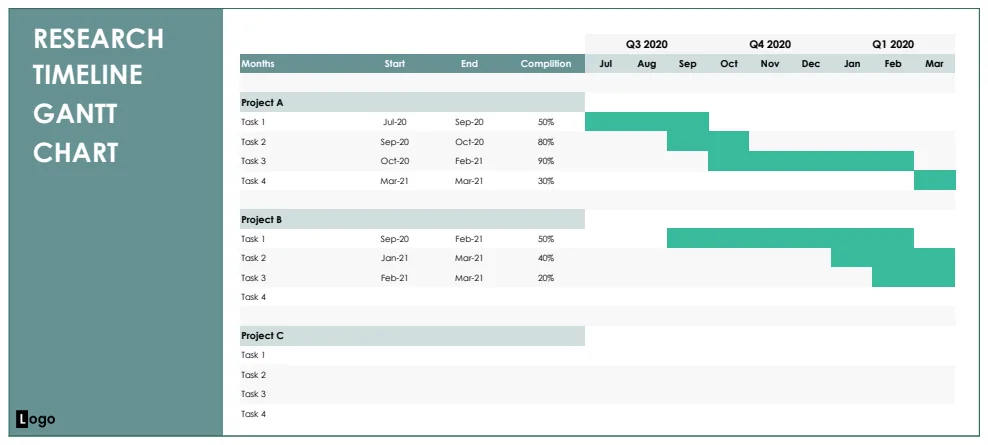Click Task 4 under Project A

[x=253, y=181]
